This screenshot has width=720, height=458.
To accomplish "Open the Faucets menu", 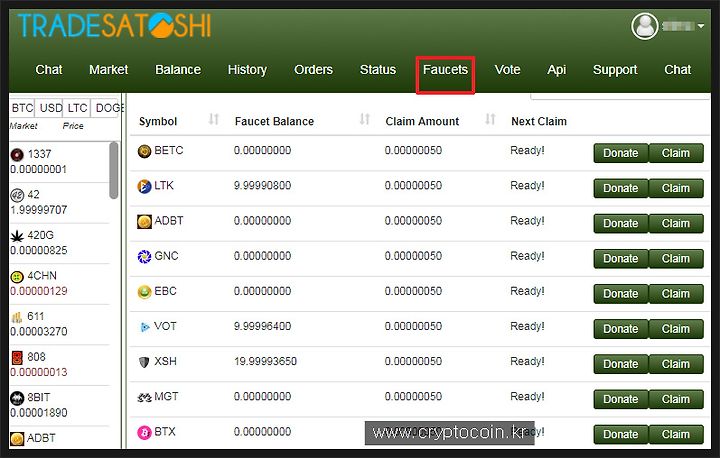I will click(x=445, y=70).
